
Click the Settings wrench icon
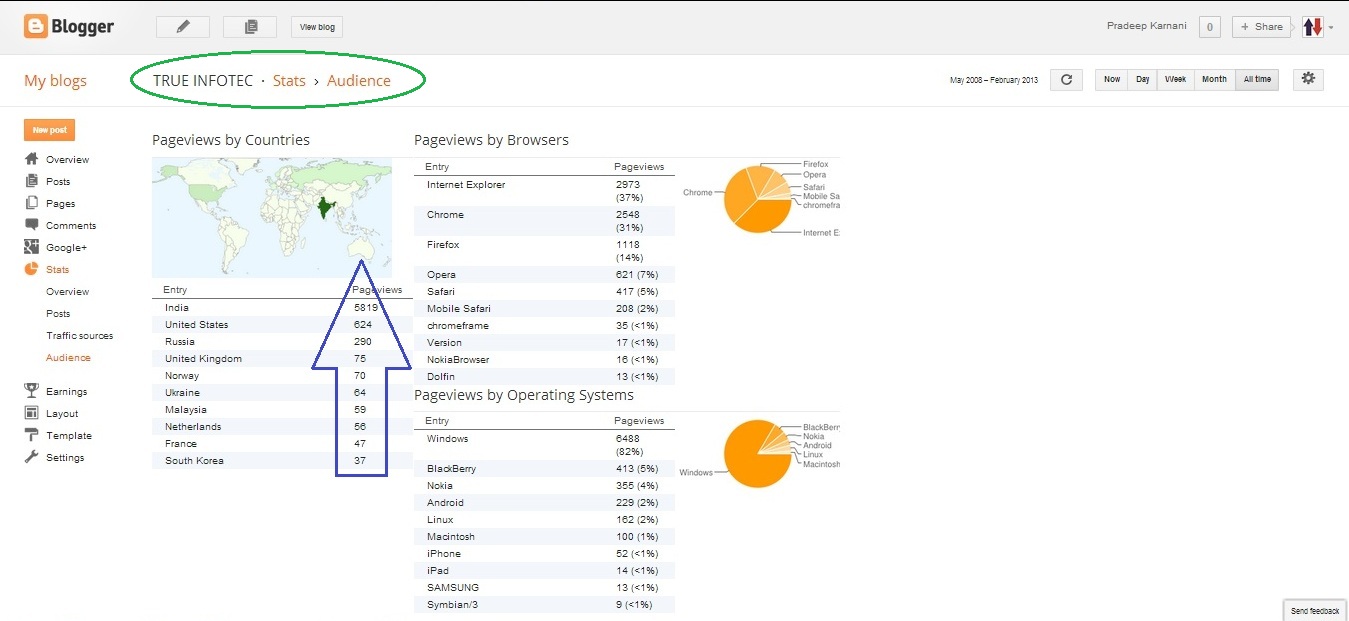point(31,457)
